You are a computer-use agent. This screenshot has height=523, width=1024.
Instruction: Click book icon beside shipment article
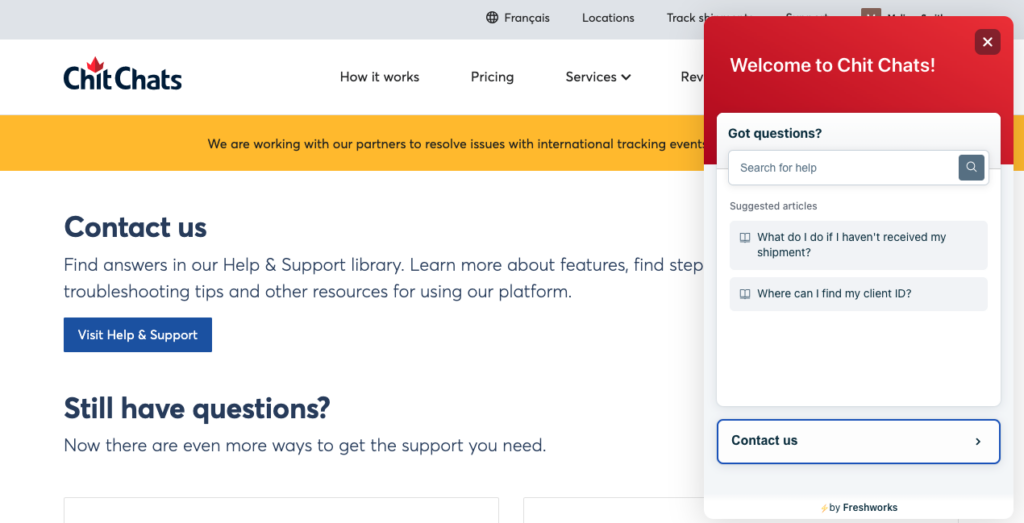tap(744, 238)
